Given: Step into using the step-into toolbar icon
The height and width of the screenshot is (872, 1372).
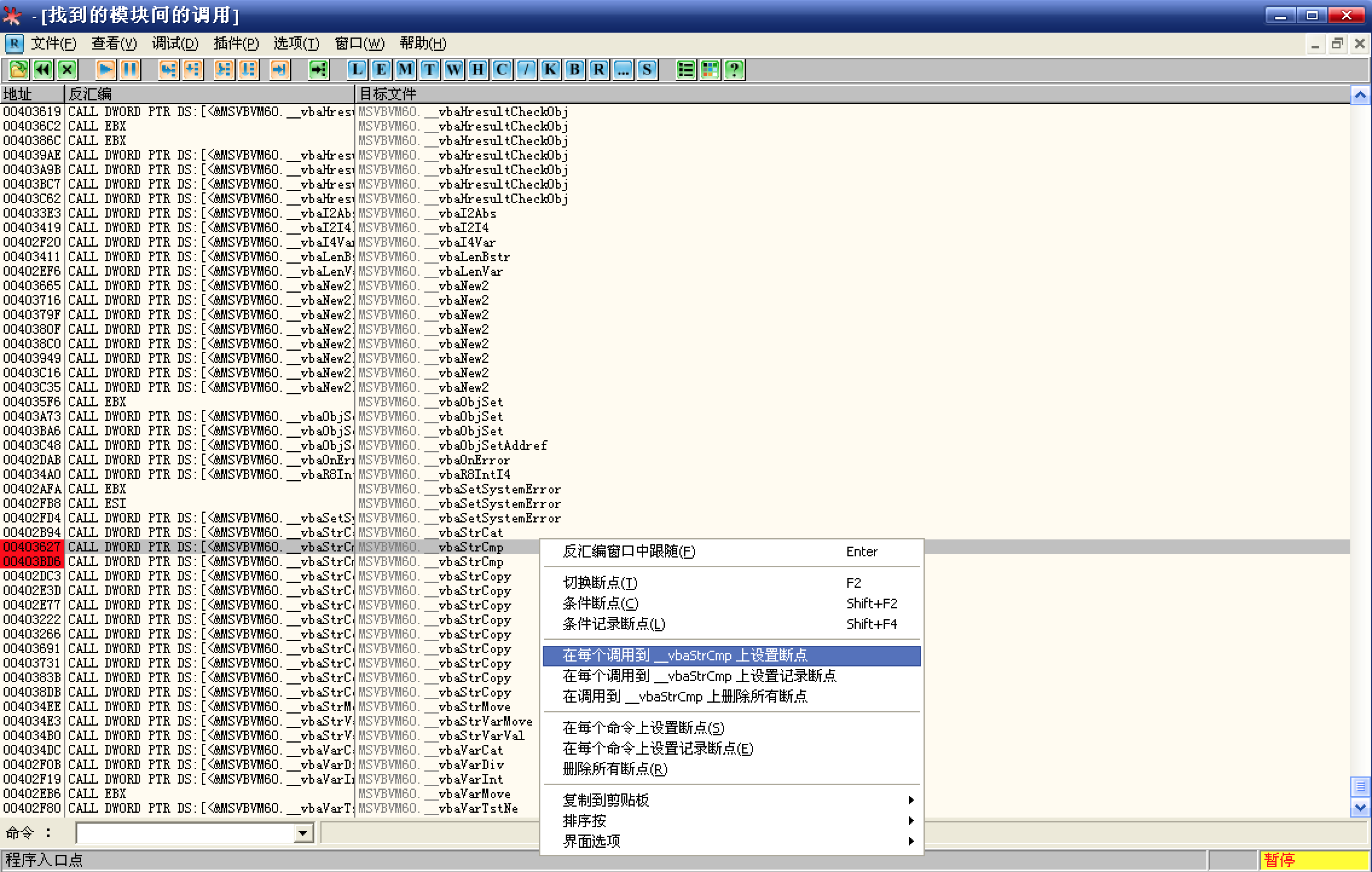Looking at the screenshot, I should 169,70.
